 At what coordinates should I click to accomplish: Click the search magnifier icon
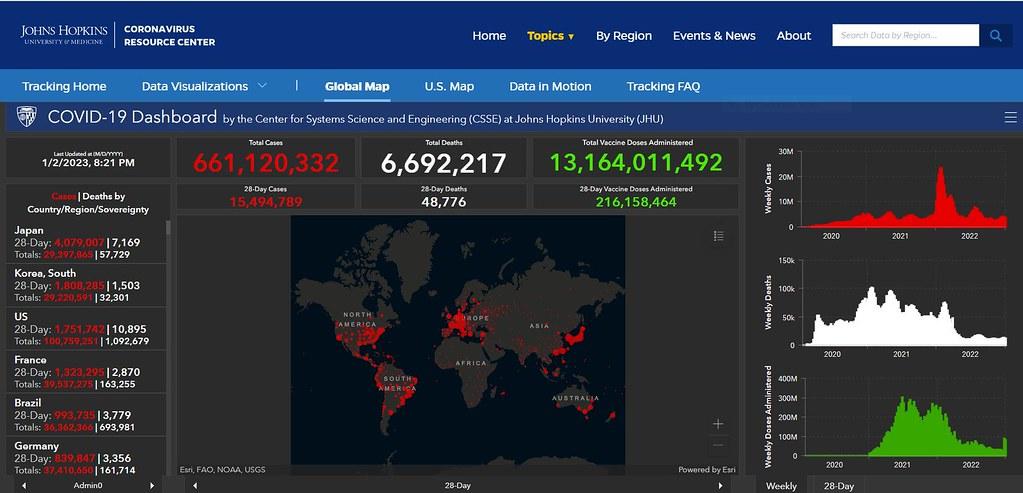point(995,35)
